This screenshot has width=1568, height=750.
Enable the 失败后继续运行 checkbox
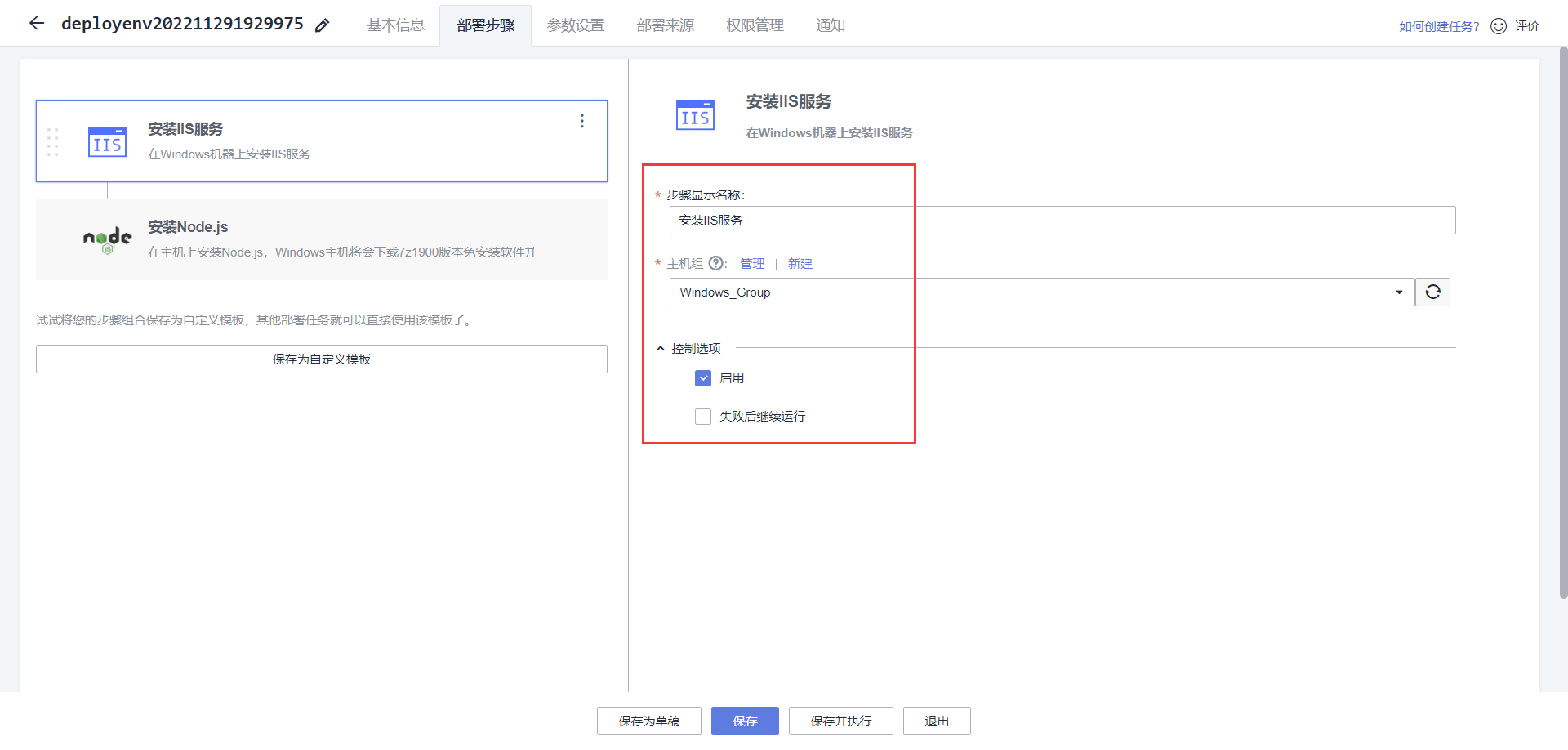pos(702,416)
